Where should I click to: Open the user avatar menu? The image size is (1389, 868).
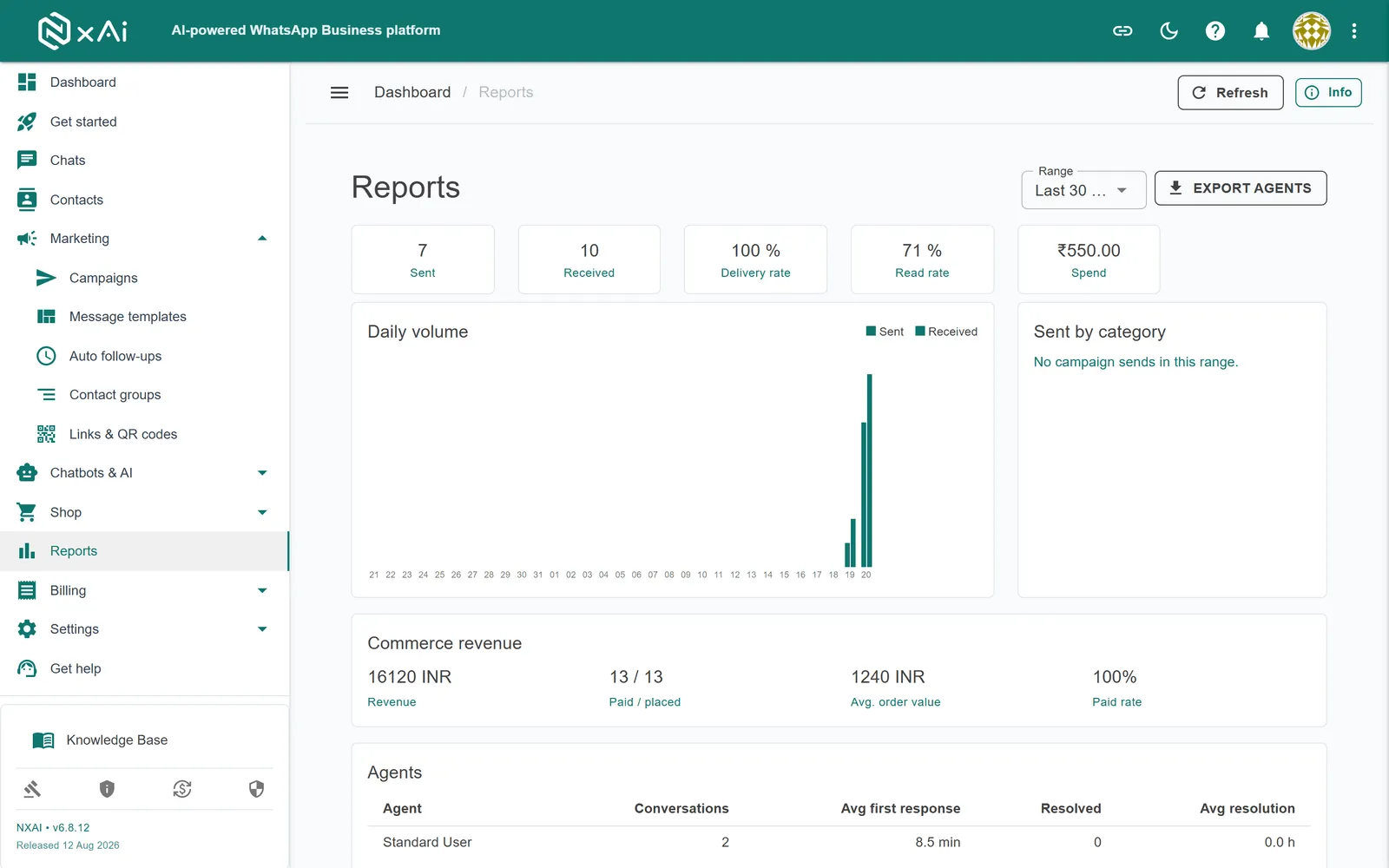1312,31
